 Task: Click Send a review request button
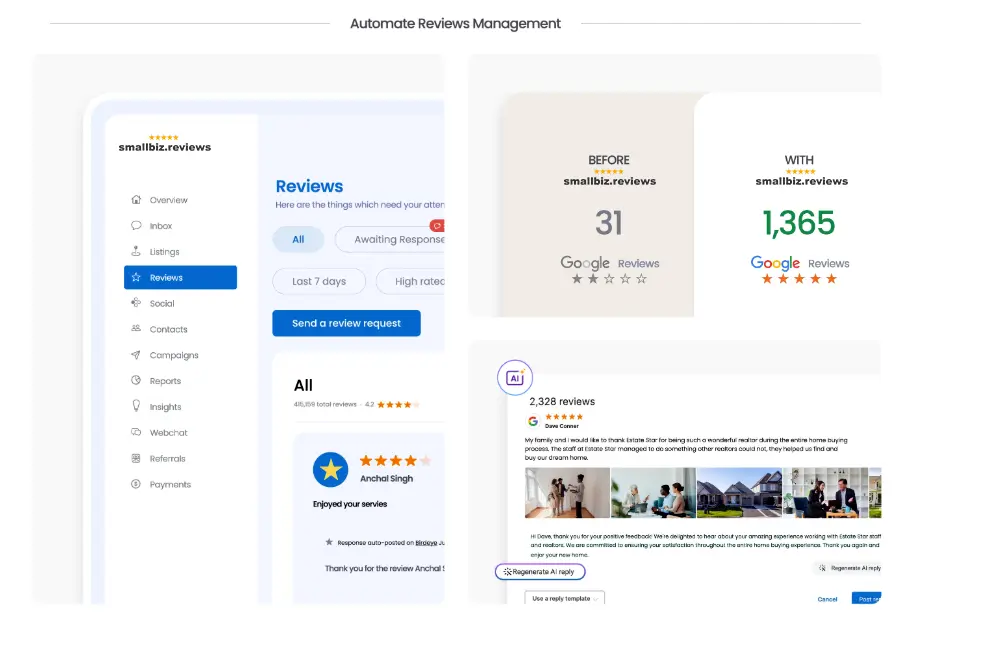pos(346,323)
